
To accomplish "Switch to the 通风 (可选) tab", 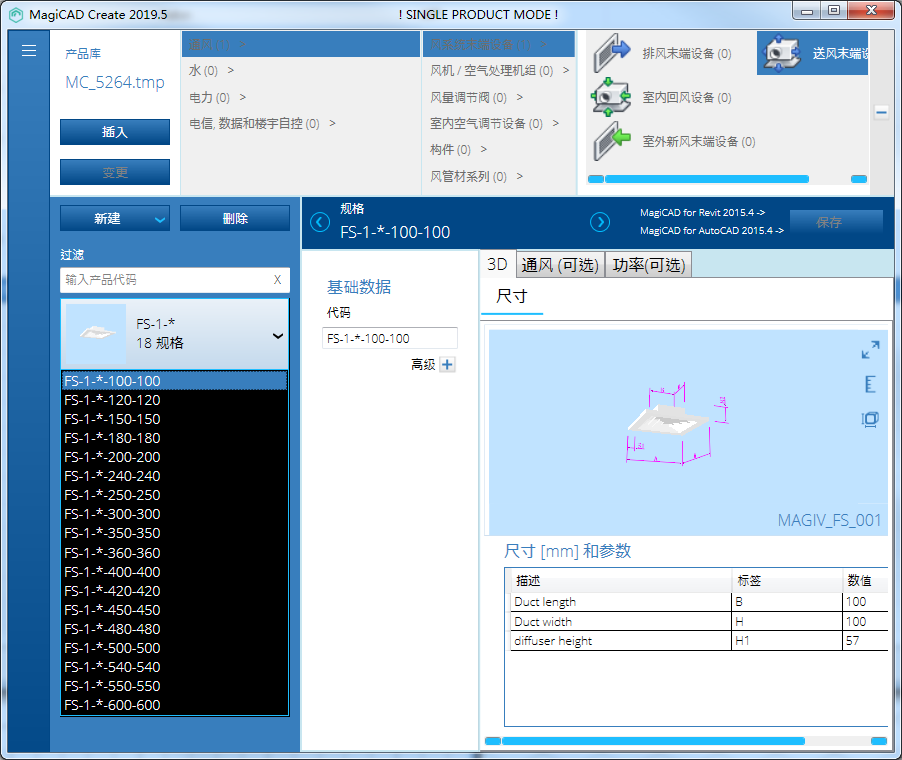I will [560, 265].
